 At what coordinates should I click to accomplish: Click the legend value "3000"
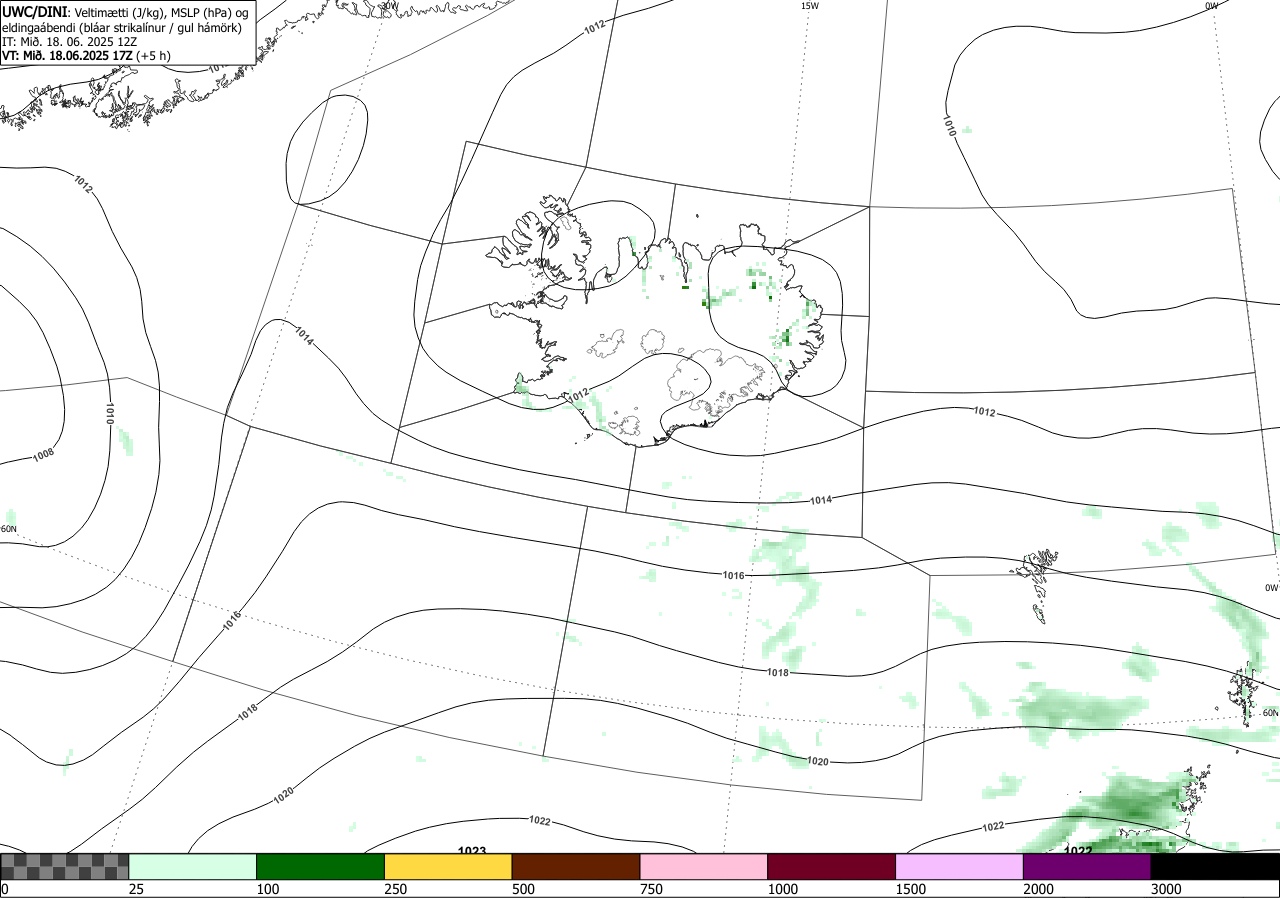(1167, 889)
